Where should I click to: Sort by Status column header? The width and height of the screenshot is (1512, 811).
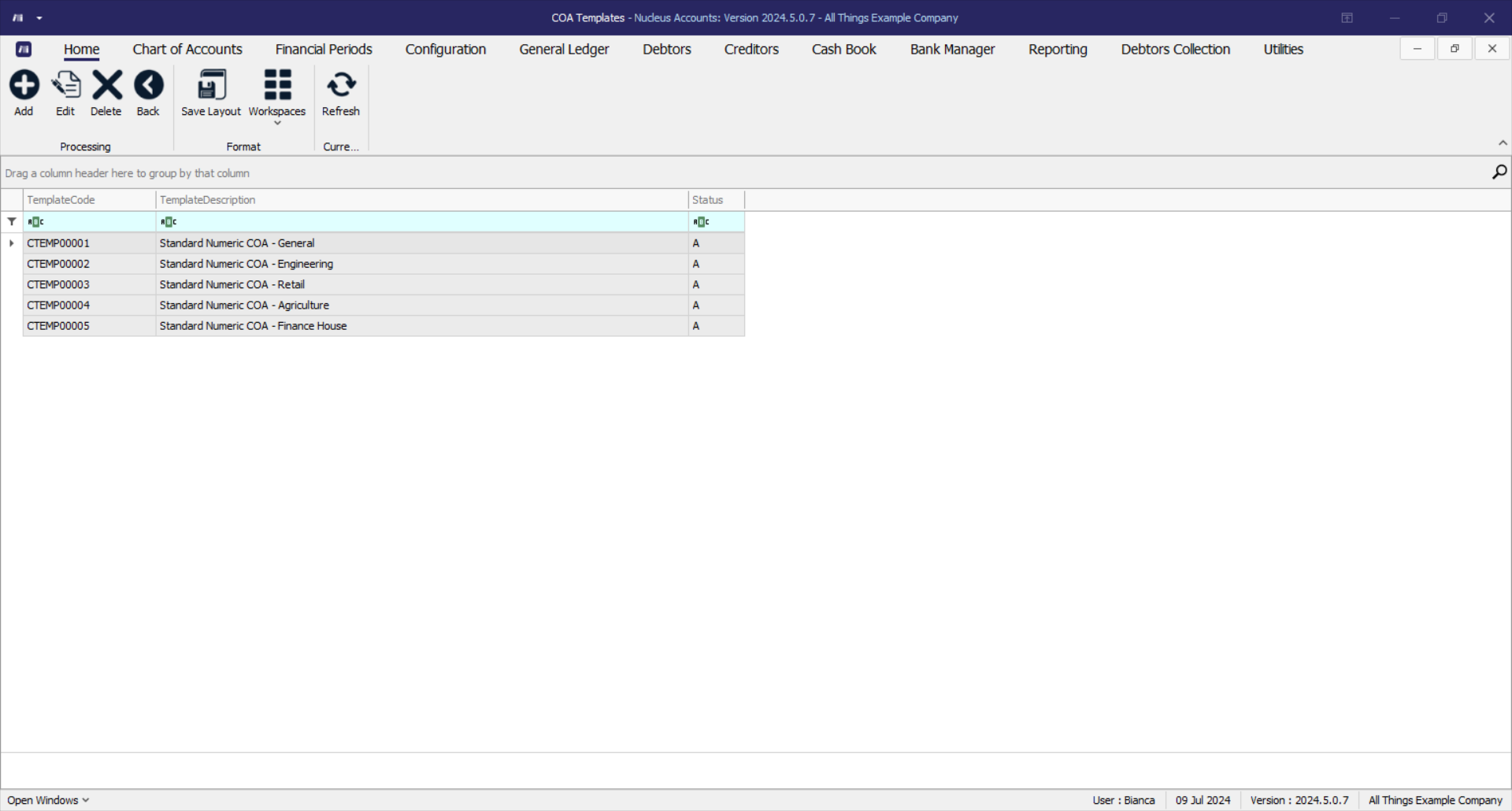(x=717, y=200)
